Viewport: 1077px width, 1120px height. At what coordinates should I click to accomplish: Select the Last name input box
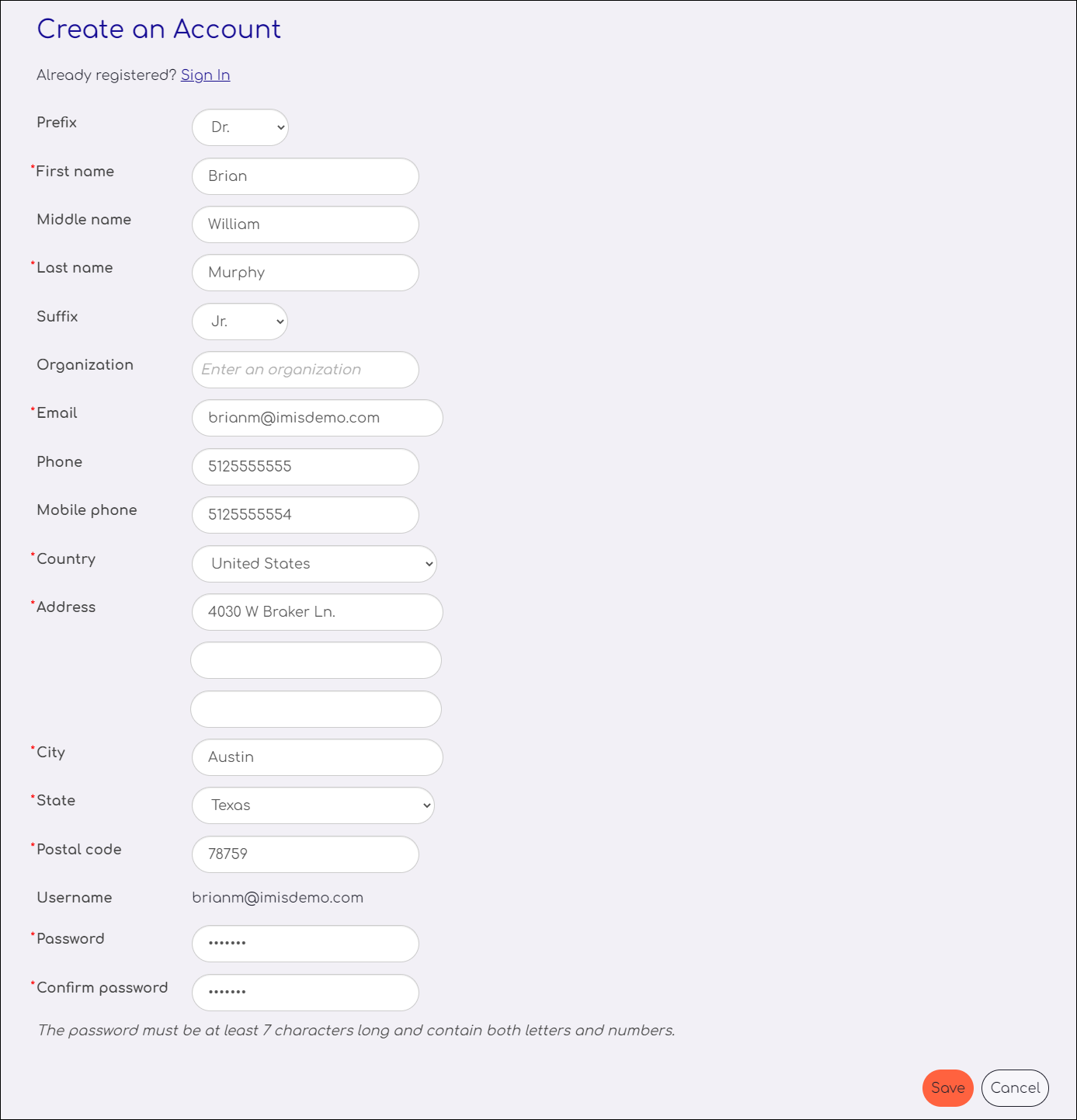tap(305, 273)
